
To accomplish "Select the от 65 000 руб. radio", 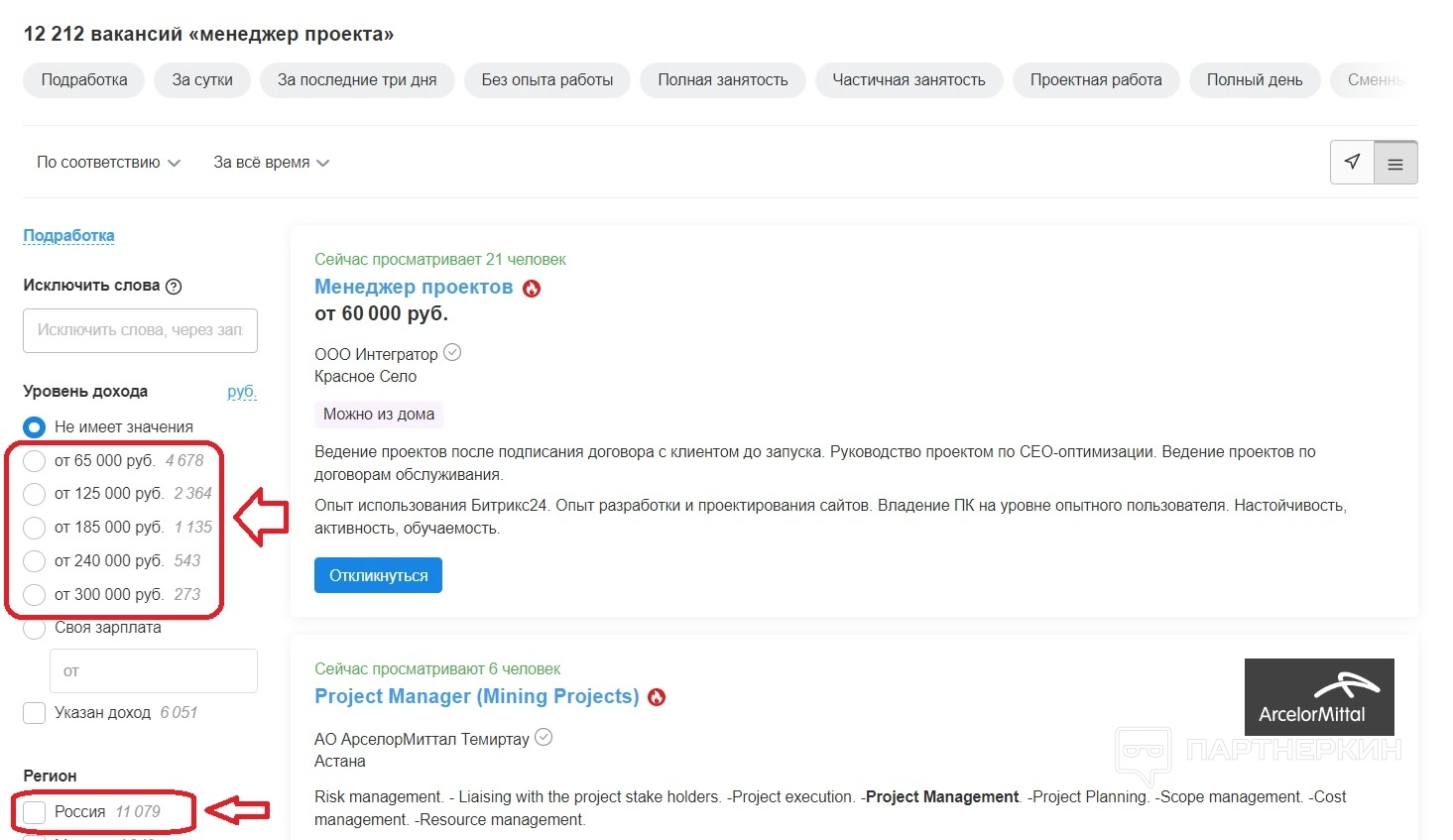I will pyautogui.click(x=35, y=461).
